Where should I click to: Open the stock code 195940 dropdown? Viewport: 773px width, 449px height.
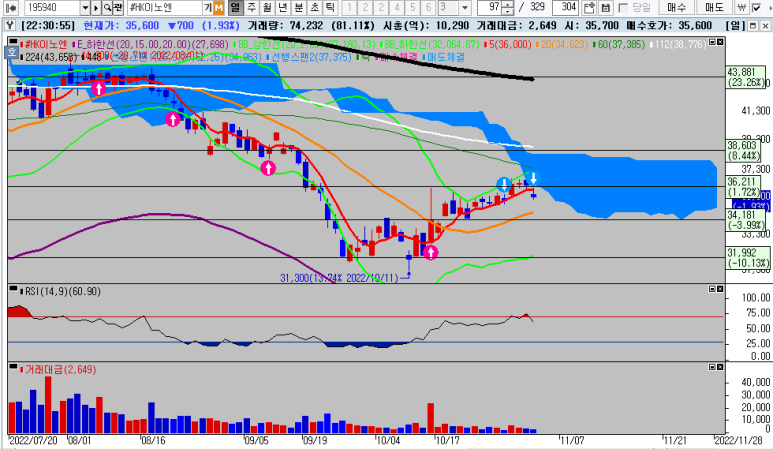pos(85,7)
